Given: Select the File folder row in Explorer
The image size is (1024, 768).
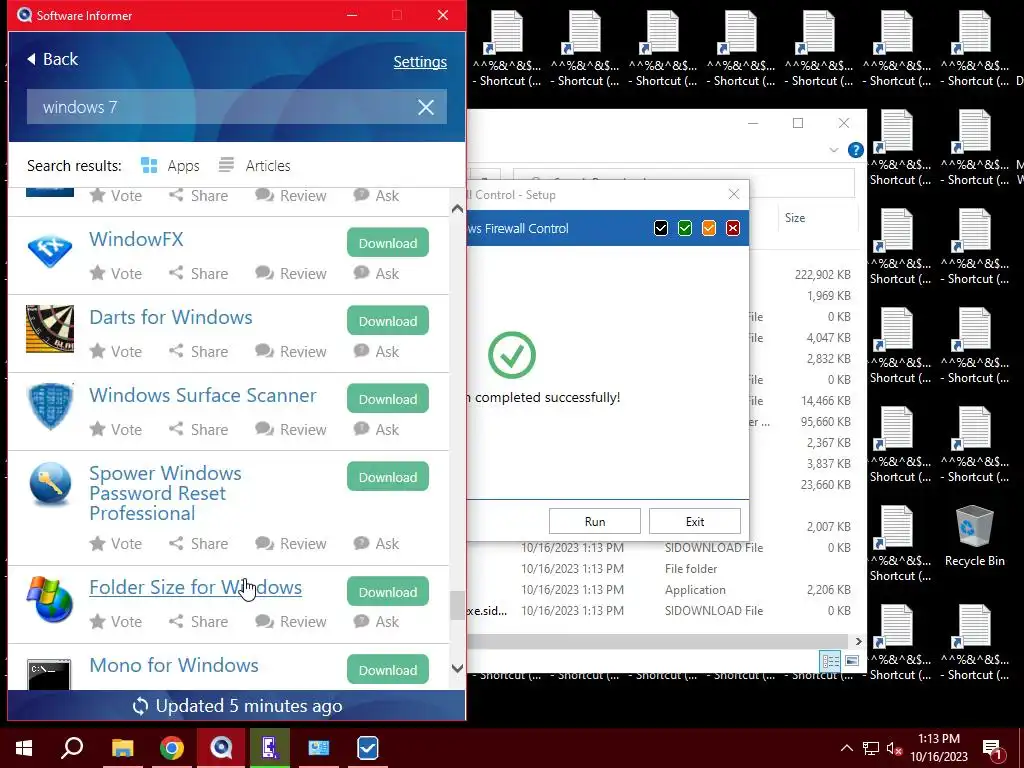Looking at the screenshot, I should (x=660, y=569).
